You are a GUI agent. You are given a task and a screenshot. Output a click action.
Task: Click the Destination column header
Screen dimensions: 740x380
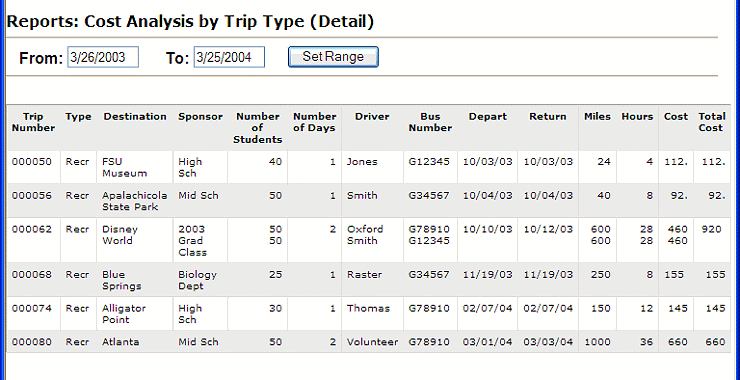(x=135, y=116)
